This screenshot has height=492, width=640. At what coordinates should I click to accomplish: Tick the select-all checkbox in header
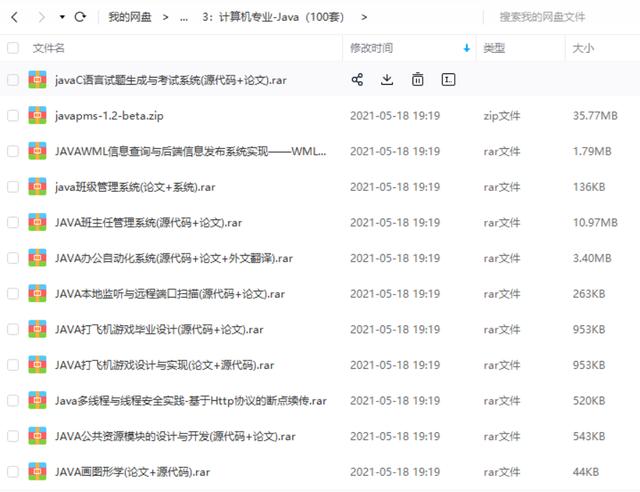13,48
